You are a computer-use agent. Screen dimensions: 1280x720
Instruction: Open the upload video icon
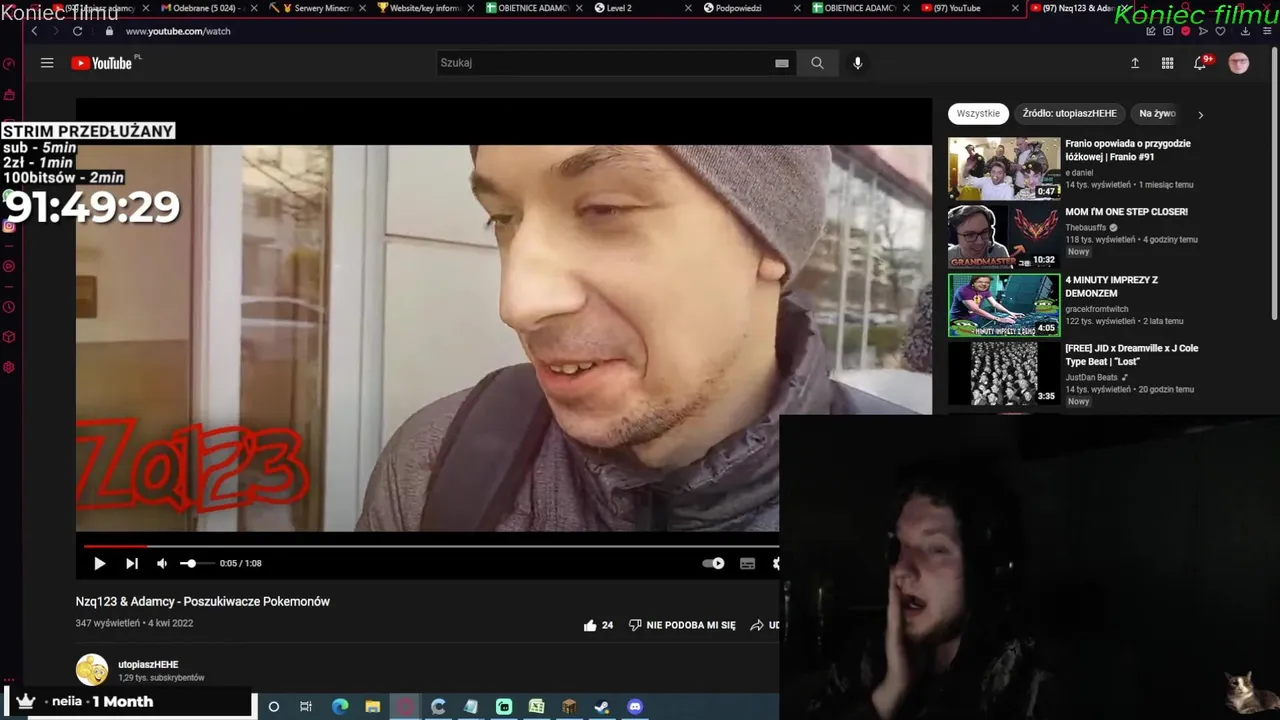[1135, 63]
